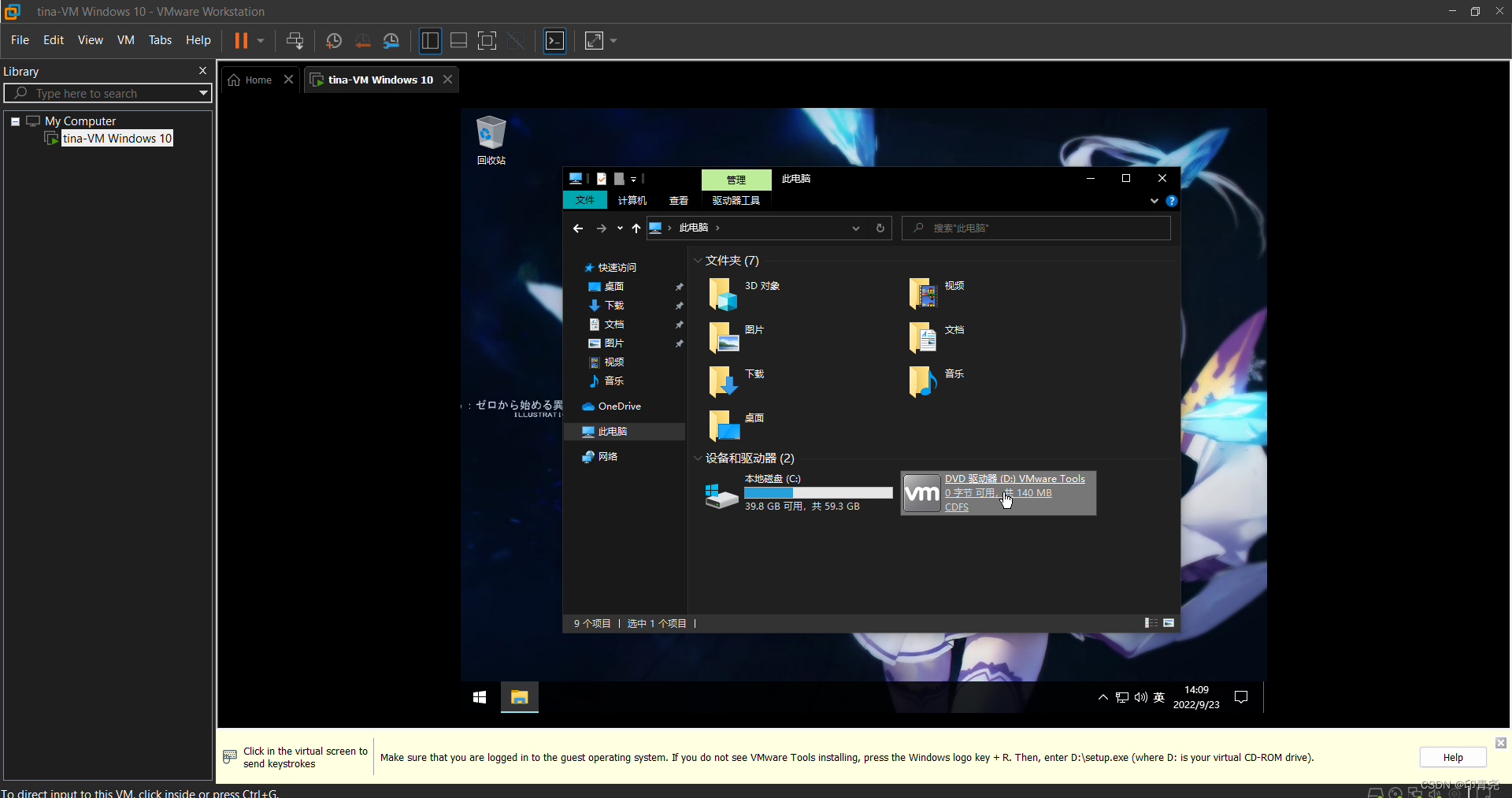
Task: Go back in Explorer navigation
Action: point(578,228)
